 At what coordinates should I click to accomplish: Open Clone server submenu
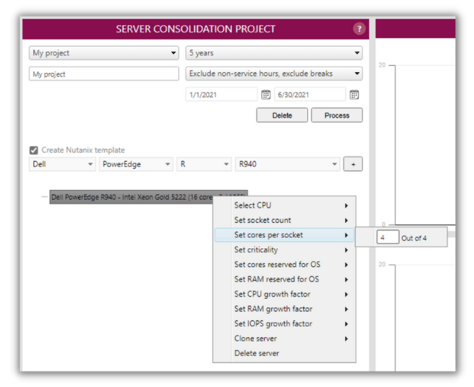284,339
